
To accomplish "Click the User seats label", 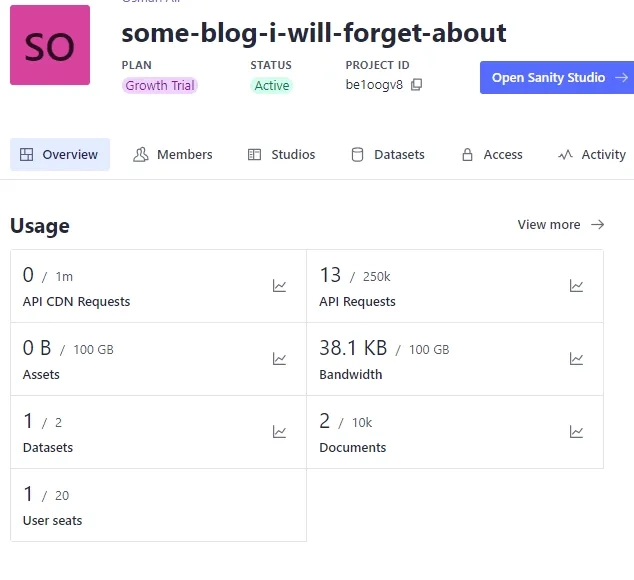I will coord(53,521).
